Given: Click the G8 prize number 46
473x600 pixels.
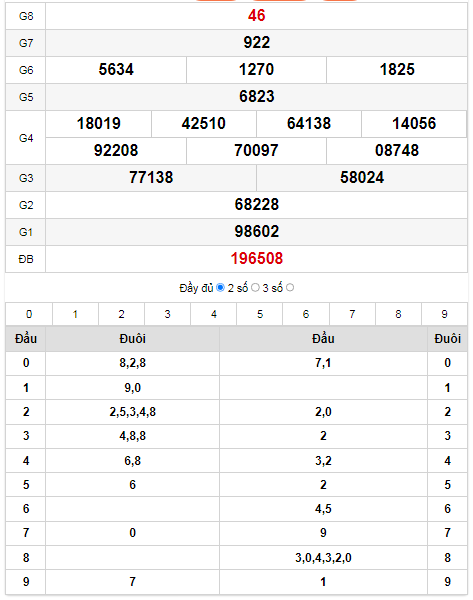Looking at the screenshot, I should (x=256, y=16).
